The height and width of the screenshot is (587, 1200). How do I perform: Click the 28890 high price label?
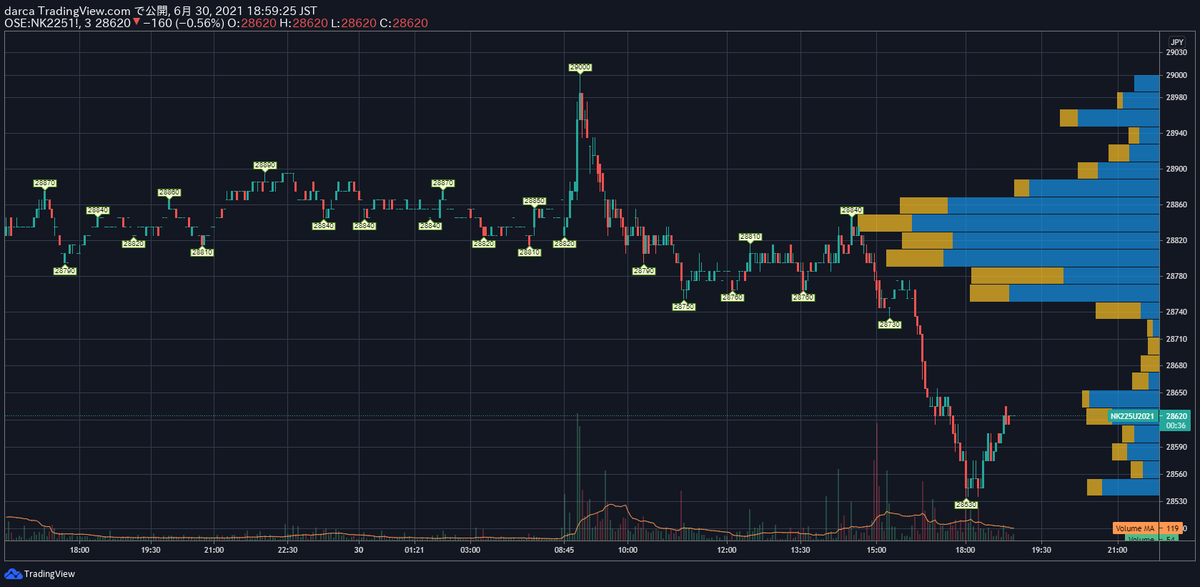(x=265, y=165)
